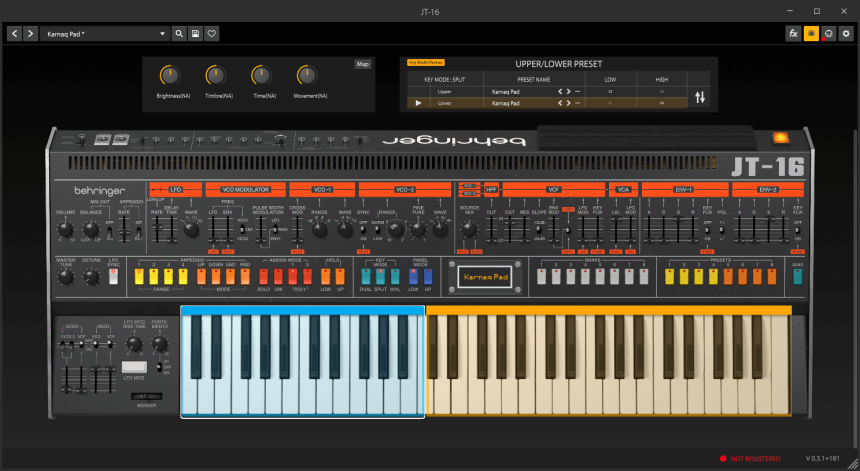
Task: Toggle the Hold LOW button
Action: click(x=326, y=276)
